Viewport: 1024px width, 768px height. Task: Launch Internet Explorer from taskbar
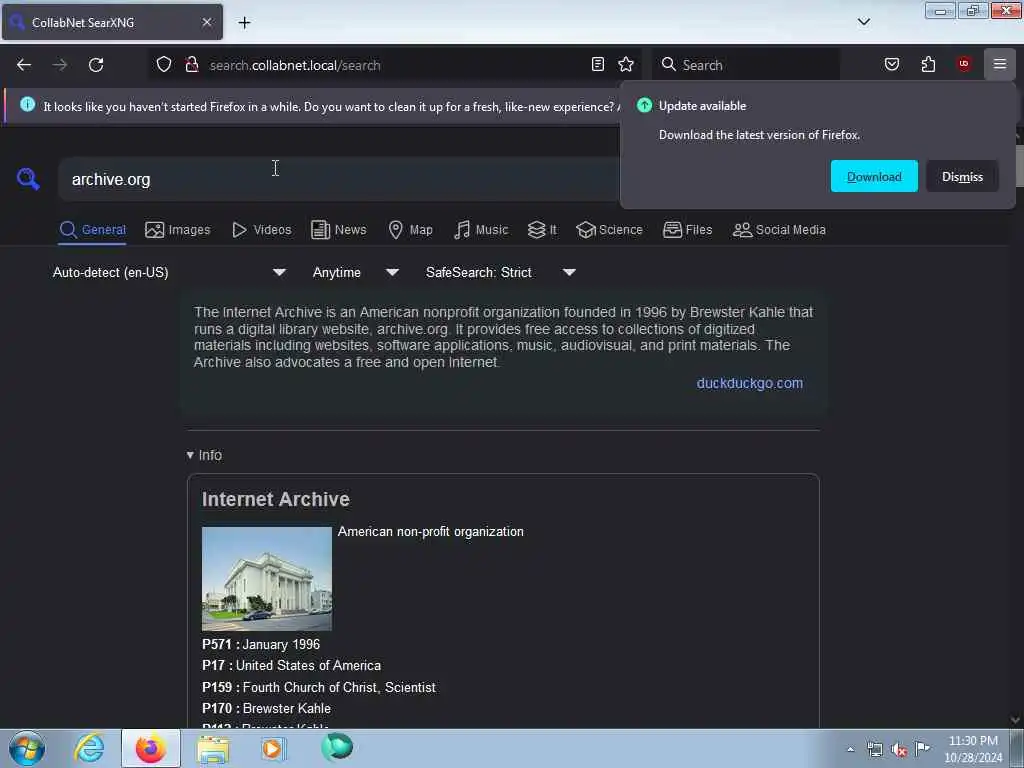[x=89, y=748]
